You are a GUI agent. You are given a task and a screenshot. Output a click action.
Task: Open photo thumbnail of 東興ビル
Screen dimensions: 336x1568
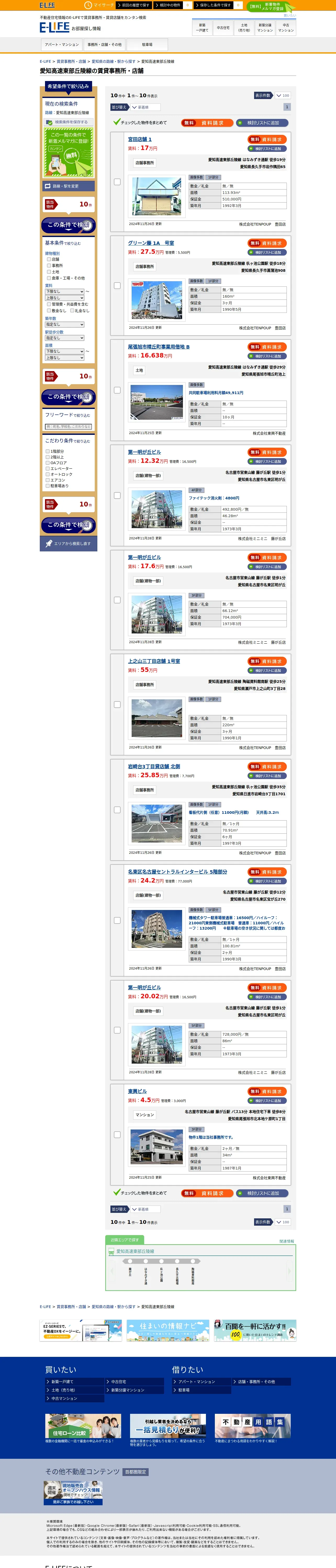point(157,1147)
